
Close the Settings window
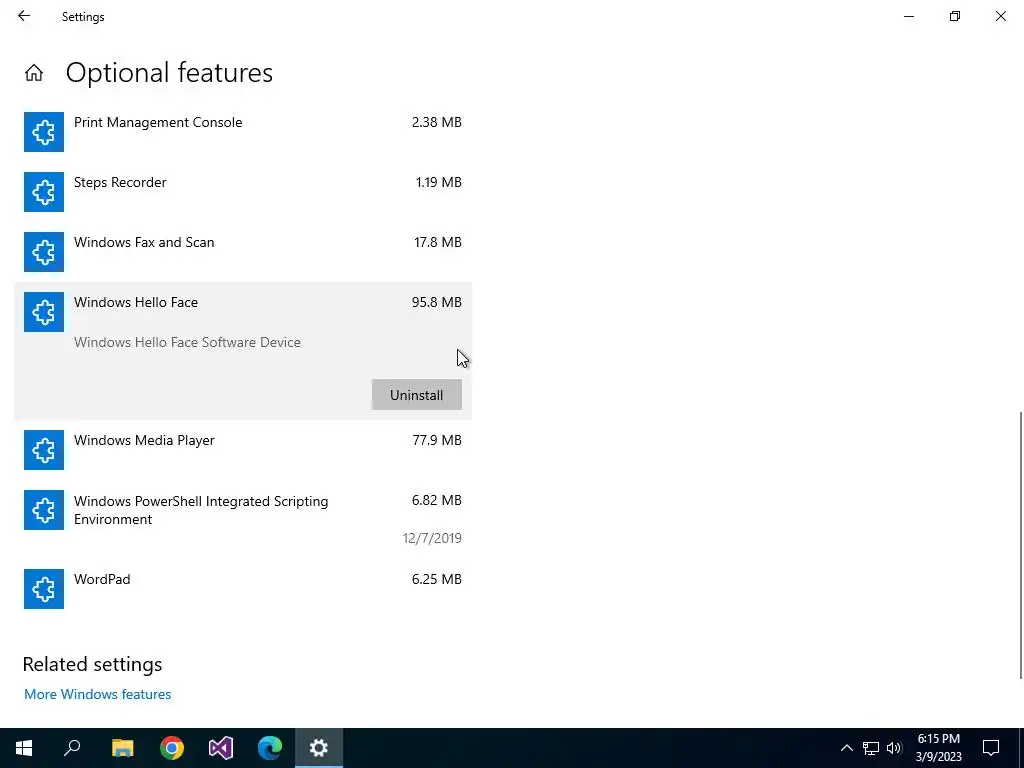pyautogui.click(x=1000, y=16)
